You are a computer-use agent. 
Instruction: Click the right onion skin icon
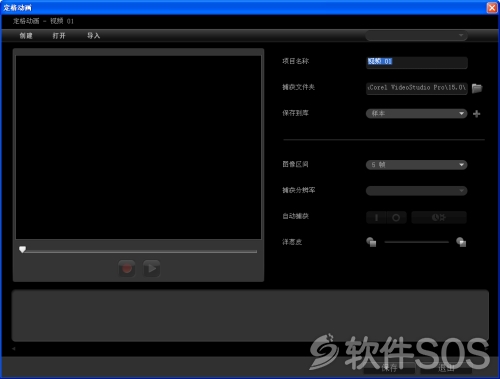pyautogui.click(x=461, y=242)
